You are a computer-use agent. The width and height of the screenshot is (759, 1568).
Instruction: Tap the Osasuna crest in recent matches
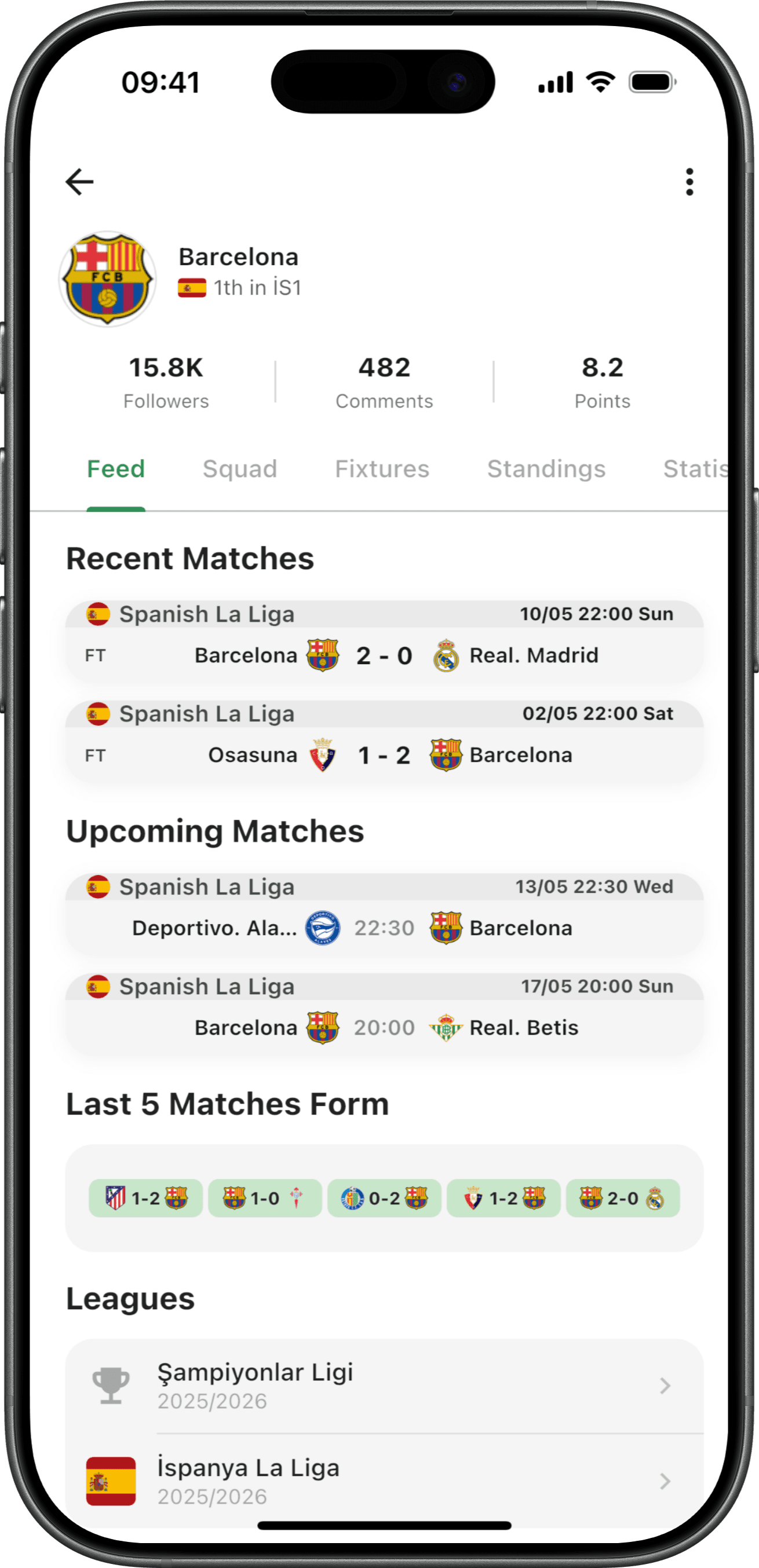coord(322,755)
